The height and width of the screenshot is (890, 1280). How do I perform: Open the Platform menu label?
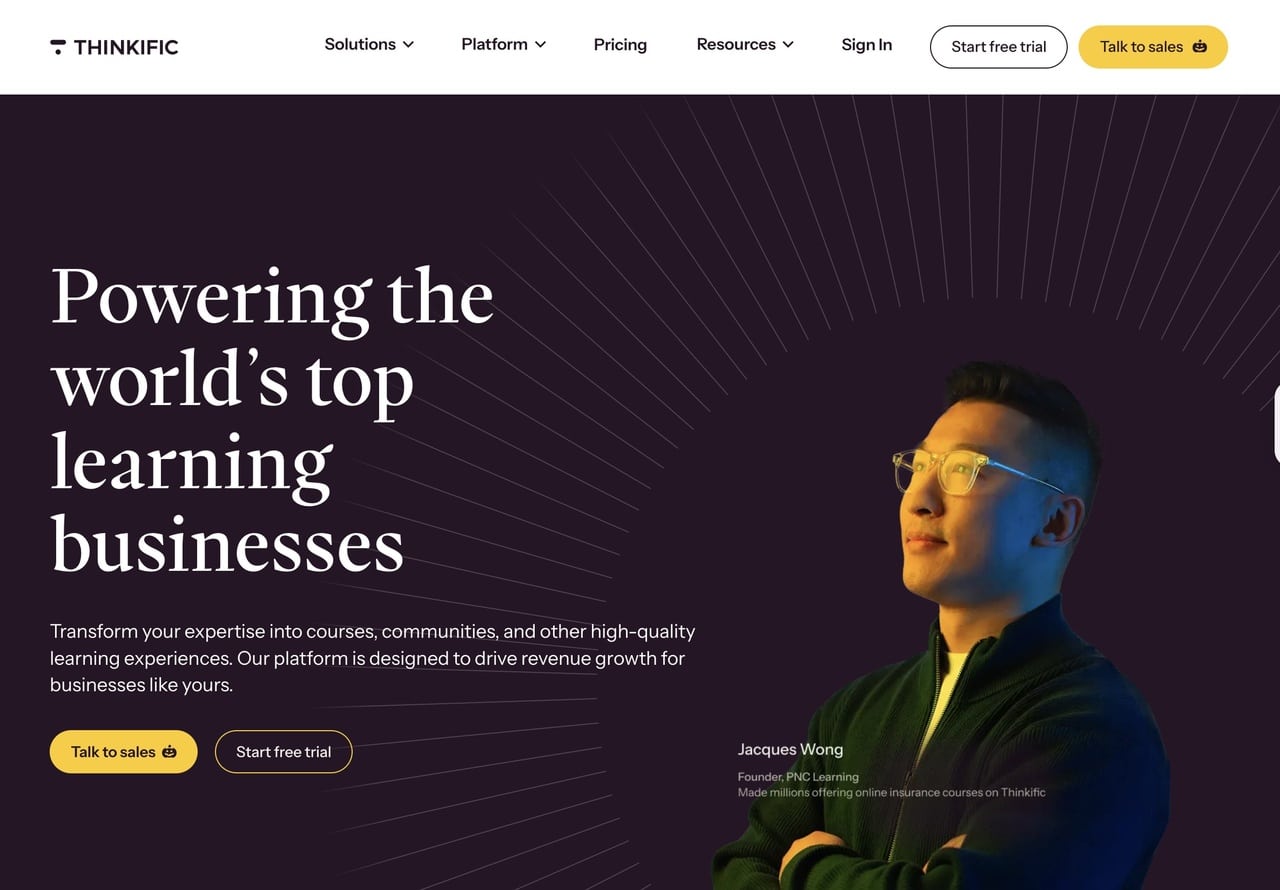pos(494,44)
